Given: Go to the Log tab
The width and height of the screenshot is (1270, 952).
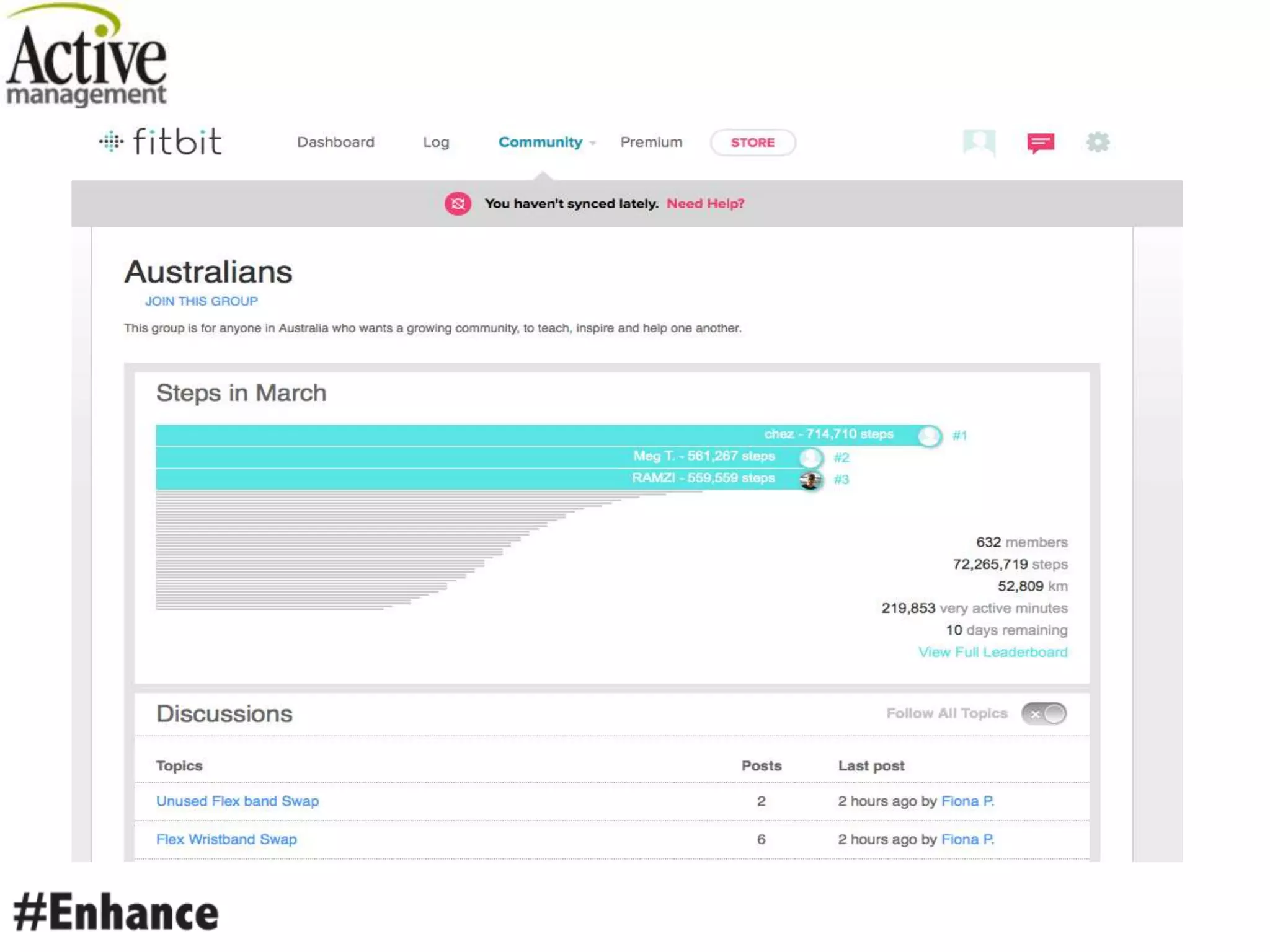Looking at the screenshot, I should coord(436,143).
